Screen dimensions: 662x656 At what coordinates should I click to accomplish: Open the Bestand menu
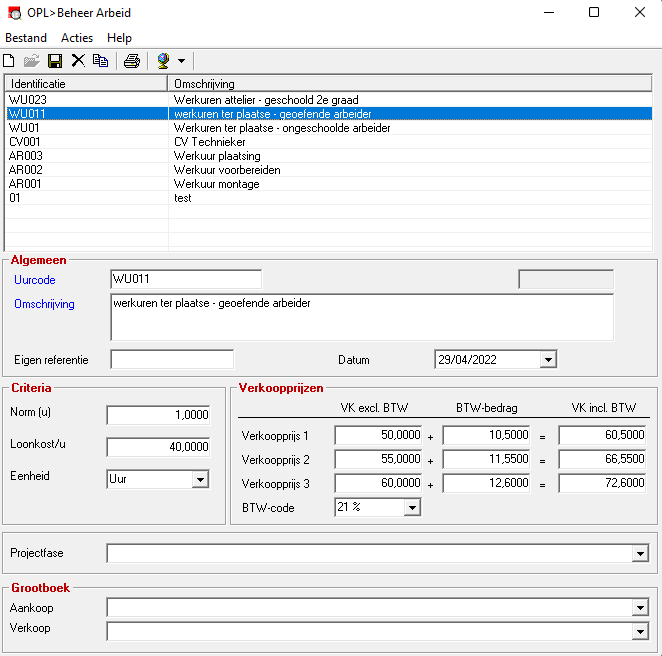(x=26, y=38)
